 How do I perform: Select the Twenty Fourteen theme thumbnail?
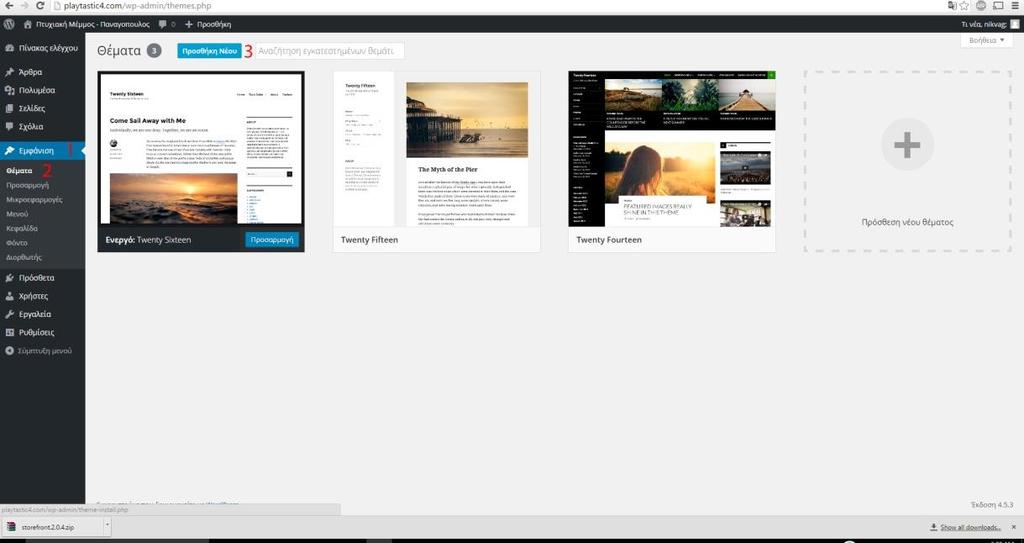tap(672, 149)
